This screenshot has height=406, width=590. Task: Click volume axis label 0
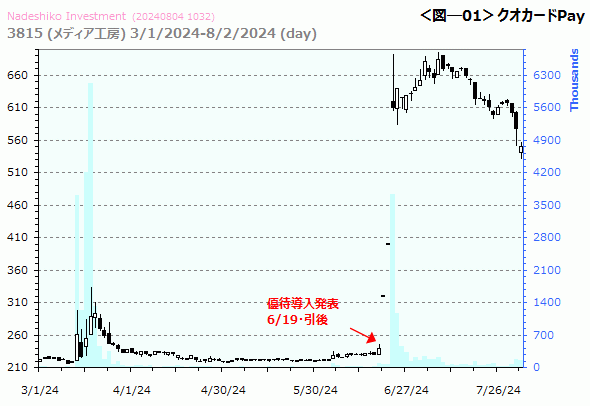(x=537, y=367)
